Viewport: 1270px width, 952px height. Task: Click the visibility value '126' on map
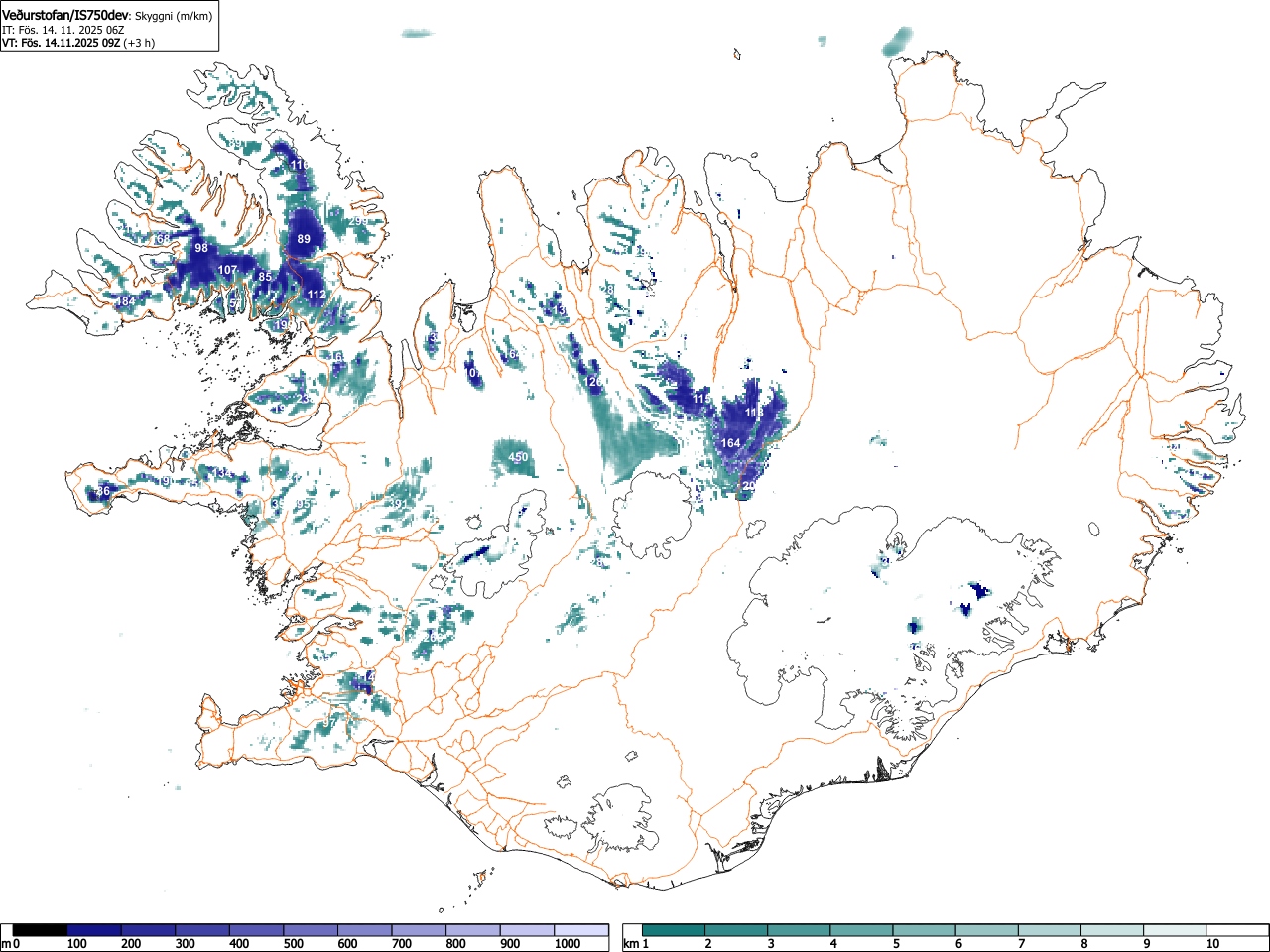pyautogui.click(x=593, y=382)
